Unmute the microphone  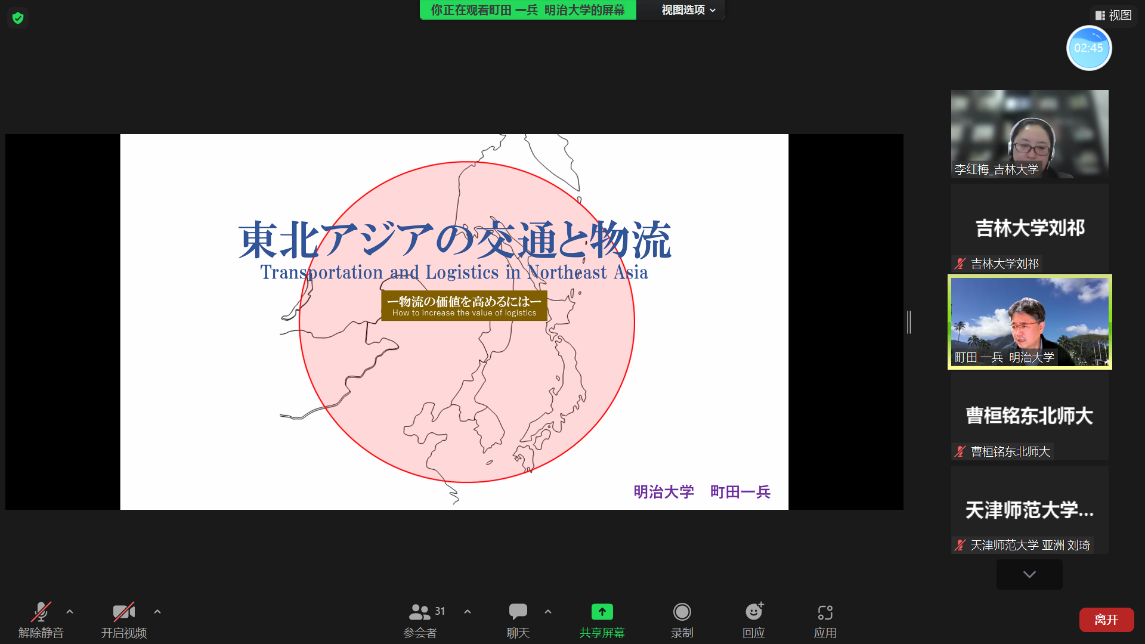click(41, 612)
